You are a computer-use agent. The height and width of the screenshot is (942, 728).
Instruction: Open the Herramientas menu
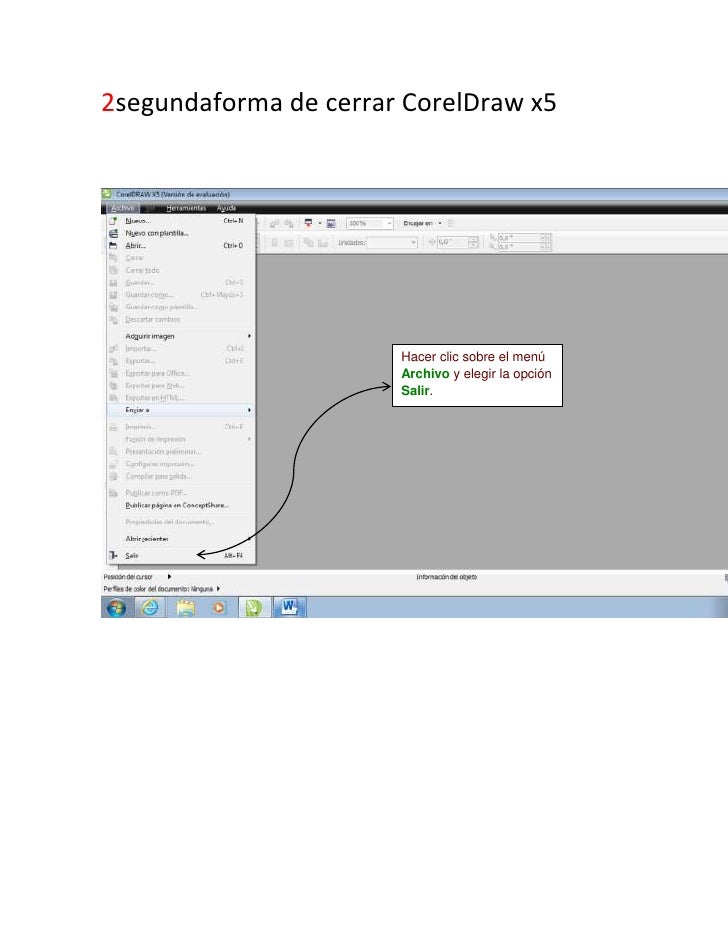[x=186, y=208]
